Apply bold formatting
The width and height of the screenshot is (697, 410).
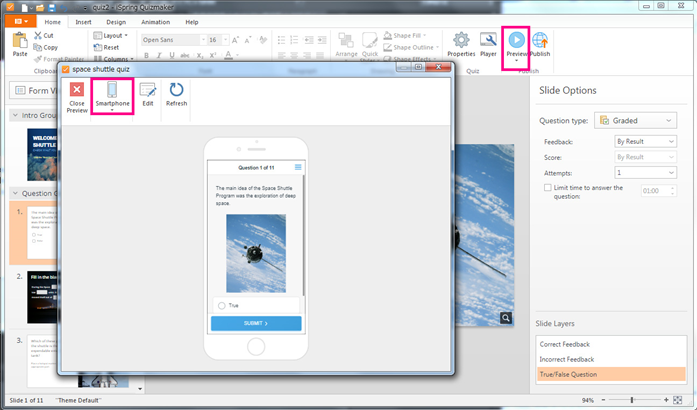pos(146,55)
